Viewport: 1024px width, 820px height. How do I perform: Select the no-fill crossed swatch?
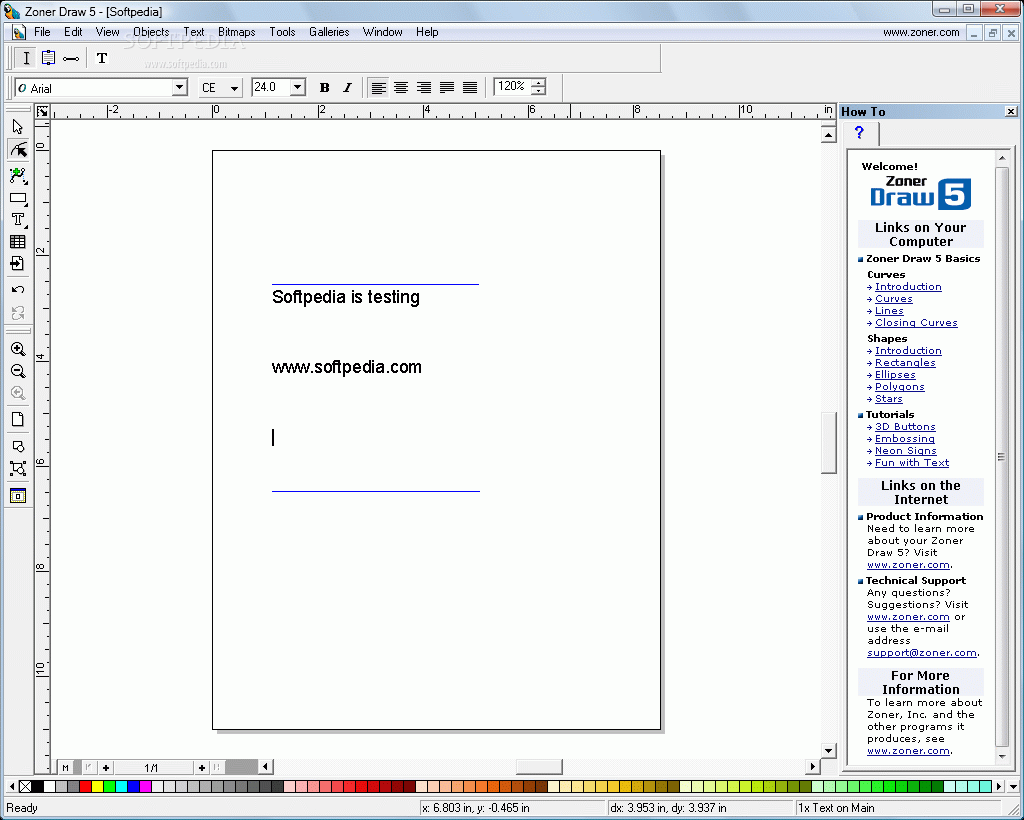click(x=25, y=786)
